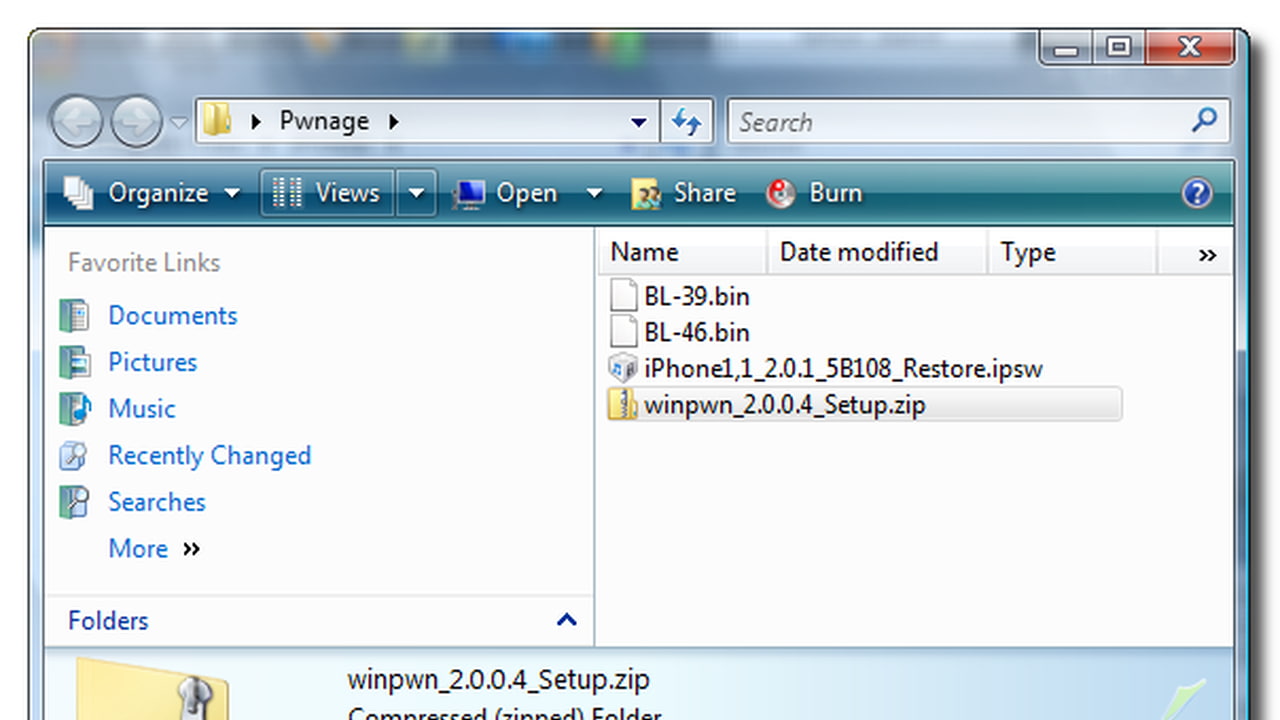Click the Share toolbar icon

[646, 193]
